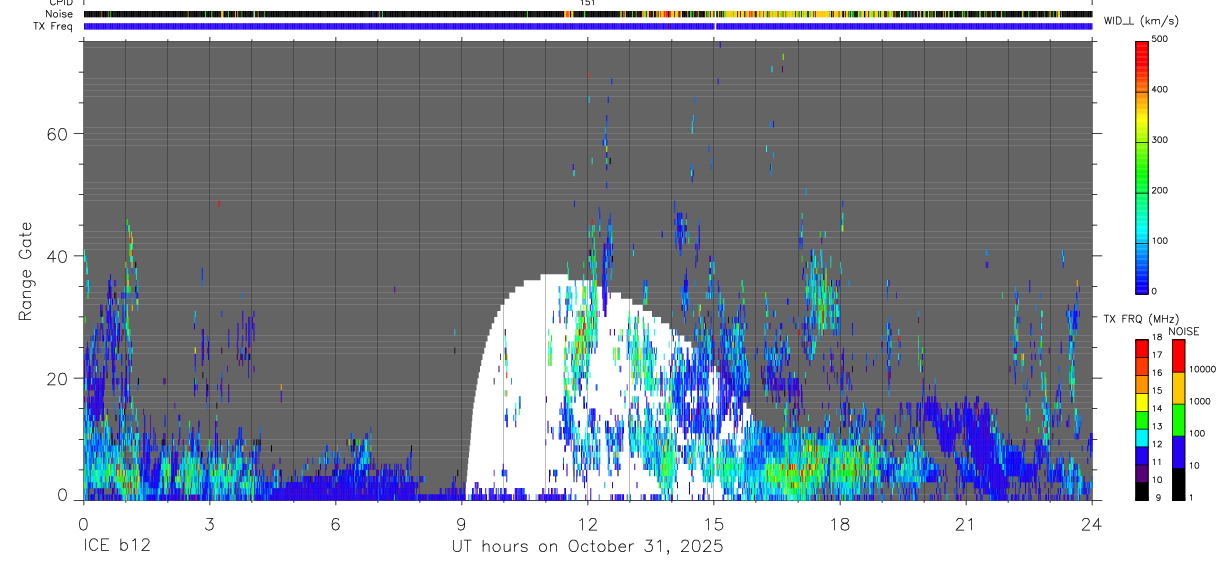Click the 12 tick on UT hours axis
This screenshot has width=1228, height=567.
[x=587, y=523]
